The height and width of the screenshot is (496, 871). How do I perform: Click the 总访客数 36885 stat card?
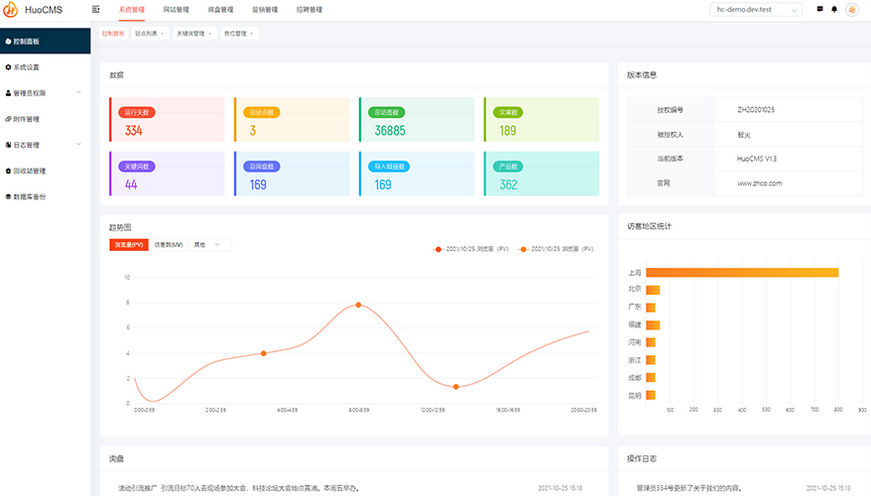click(417, 119)
